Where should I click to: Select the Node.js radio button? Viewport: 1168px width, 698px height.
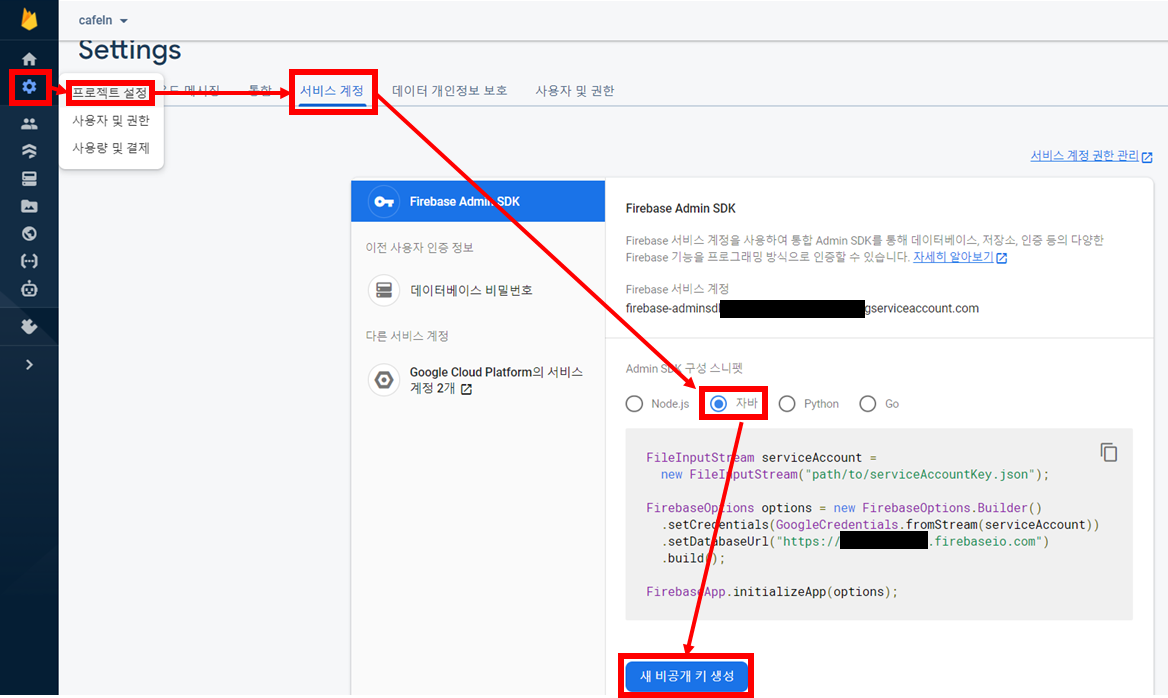pyautogui.click(x=634, y=404)
